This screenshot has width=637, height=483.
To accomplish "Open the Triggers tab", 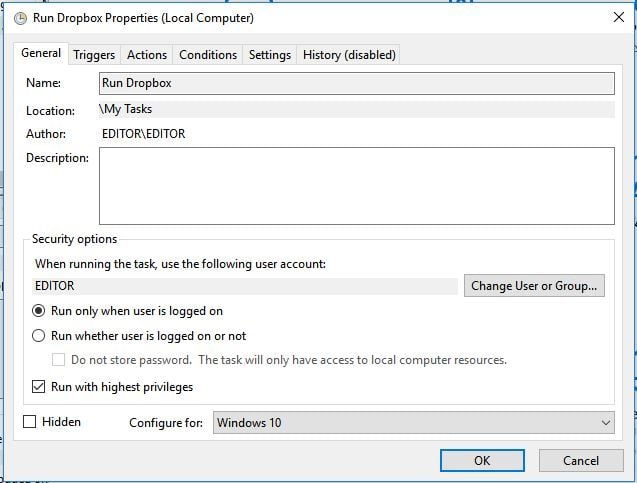I will [94, 55].
